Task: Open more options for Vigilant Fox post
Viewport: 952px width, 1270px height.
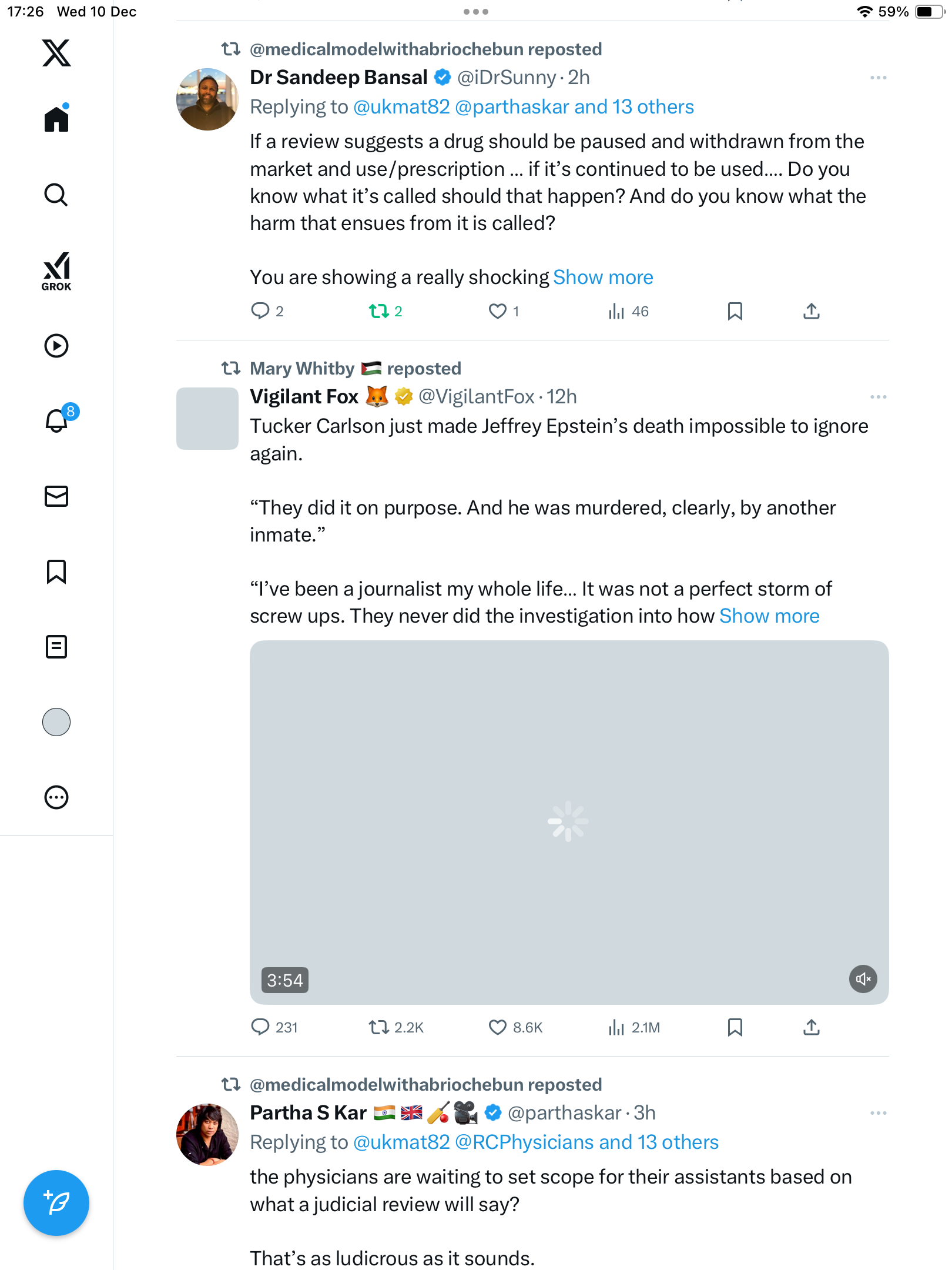Action: (878, 397)
